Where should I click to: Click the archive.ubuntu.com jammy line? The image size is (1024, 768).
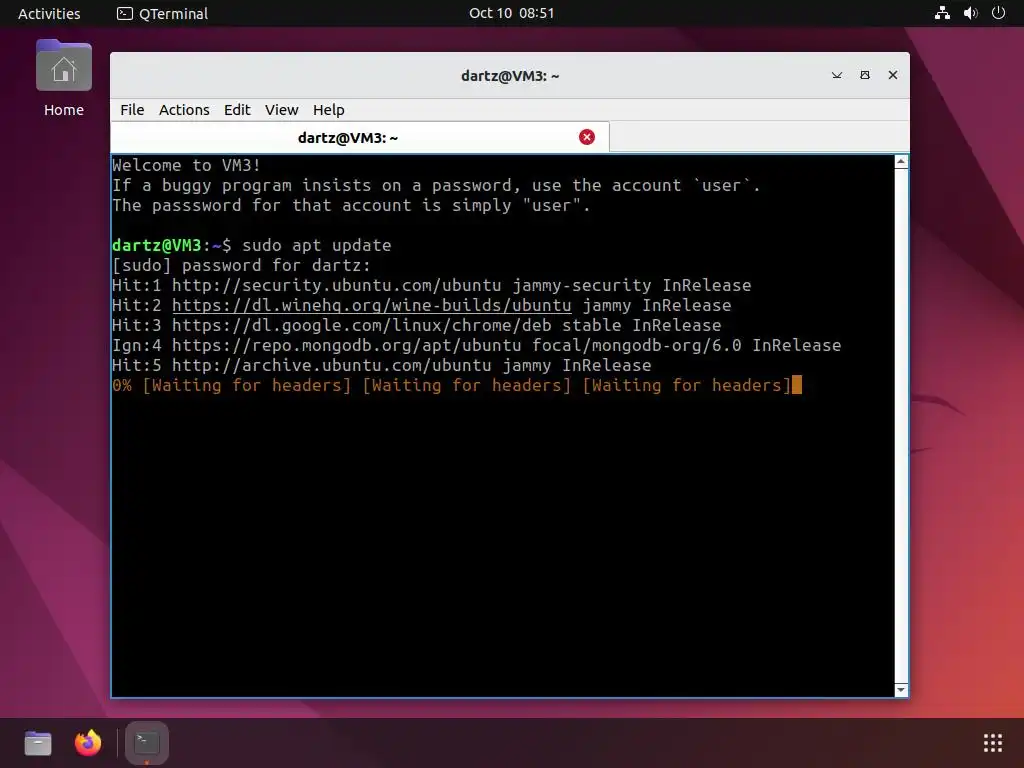coord(382,366)
